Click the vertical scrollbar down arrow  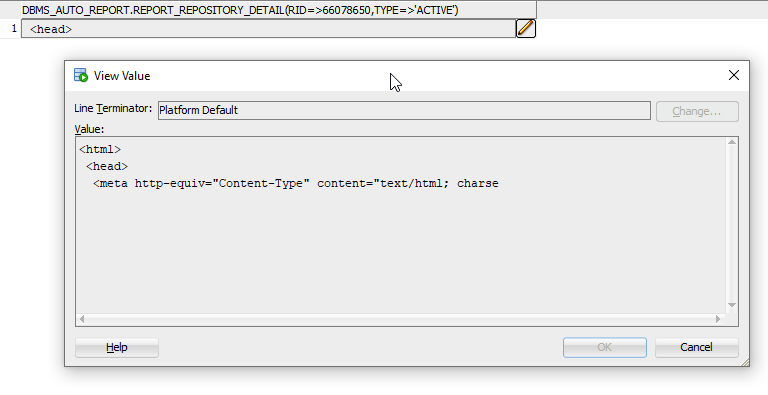point(732,305)
